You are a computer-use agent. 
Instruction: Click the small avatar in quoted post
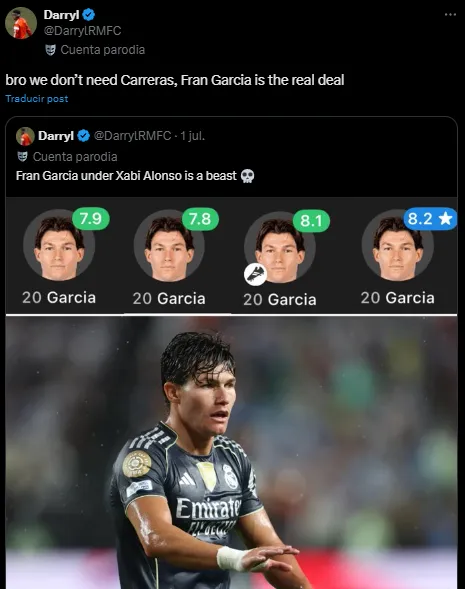[x=25, y=136]
